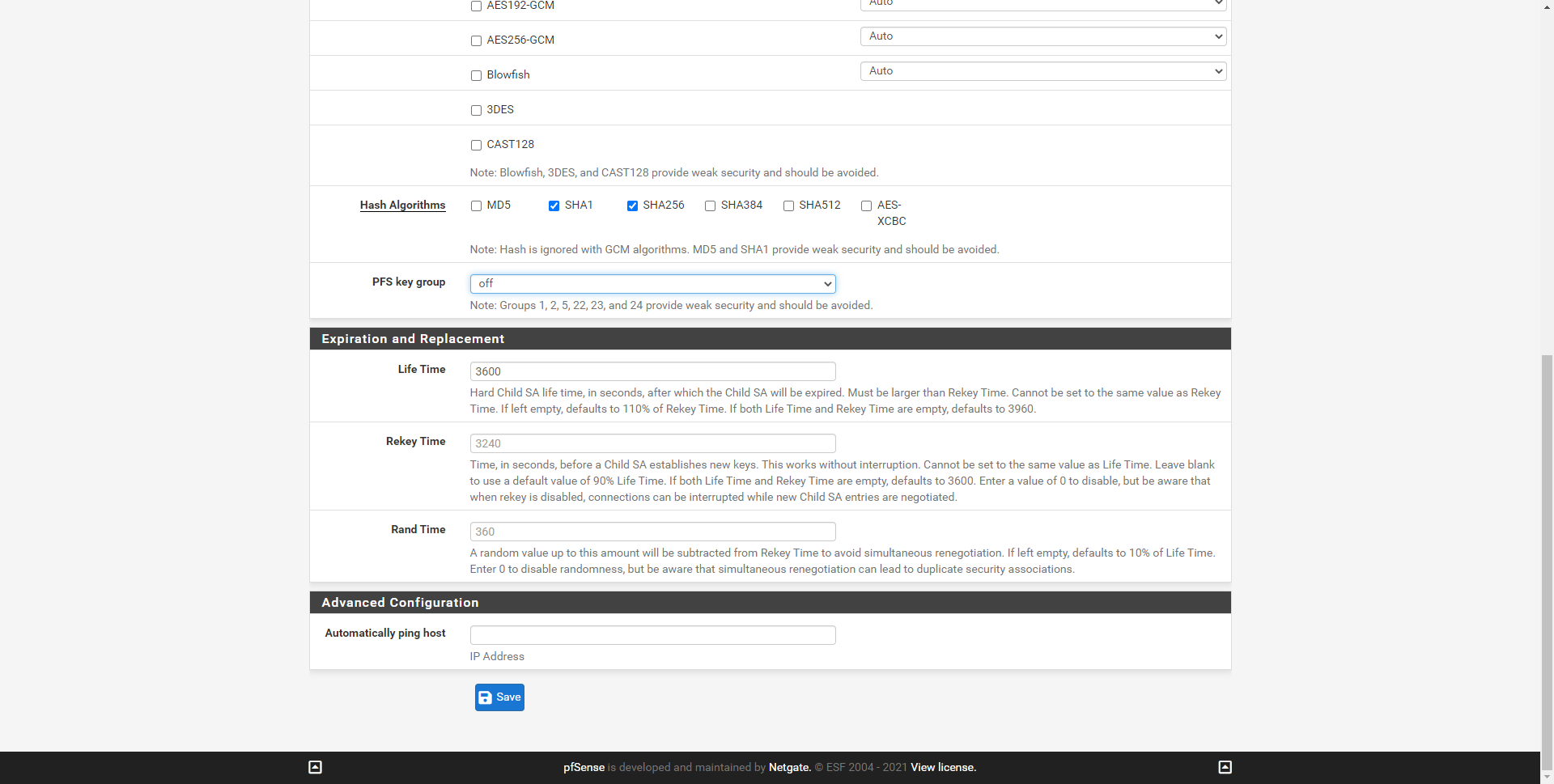Check the Blowfish encryption option
The height and width of the screenshot is (784, 1554).
tap(476, 75)
